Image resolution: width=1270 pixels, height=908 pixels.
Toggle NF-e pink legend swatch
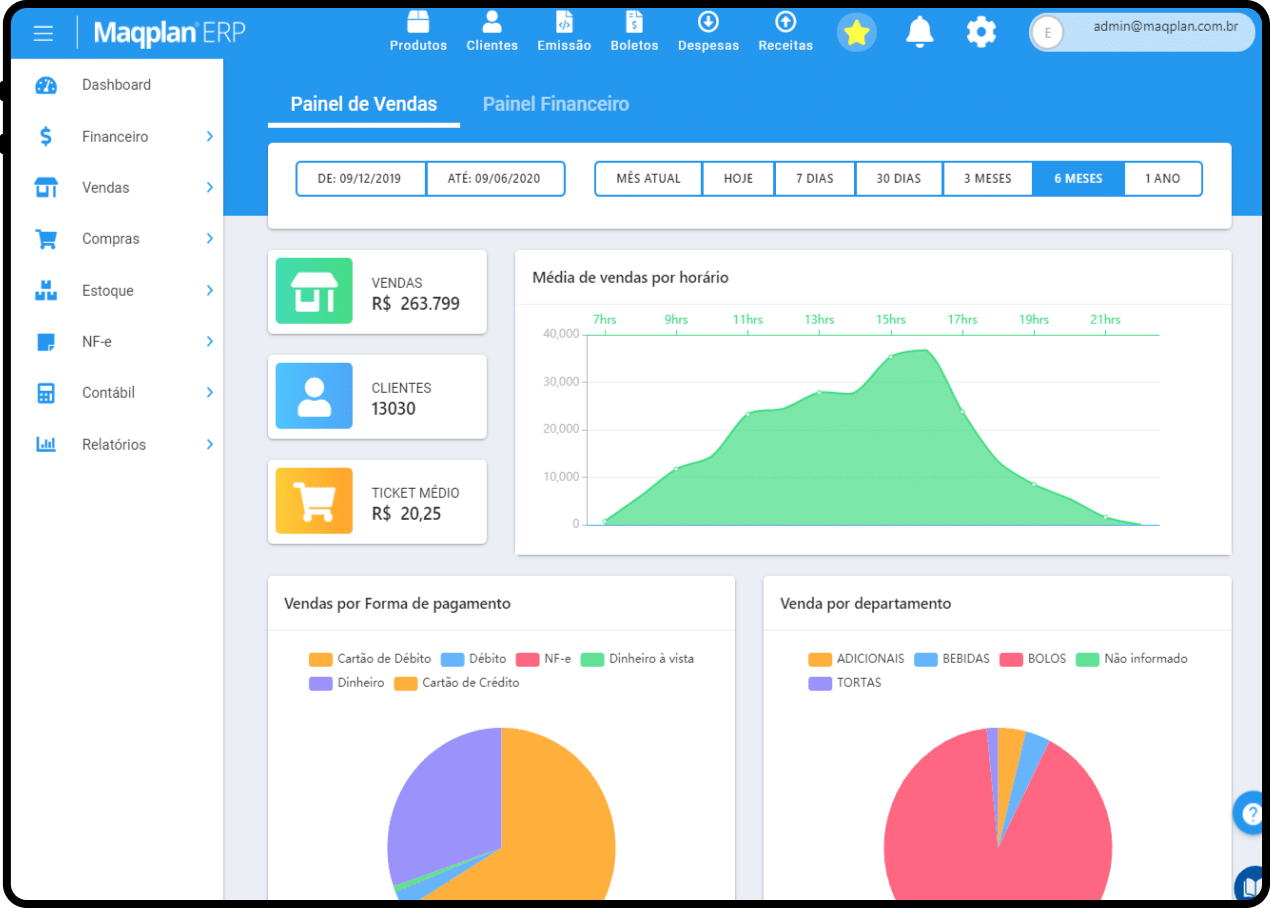[527, 660]
